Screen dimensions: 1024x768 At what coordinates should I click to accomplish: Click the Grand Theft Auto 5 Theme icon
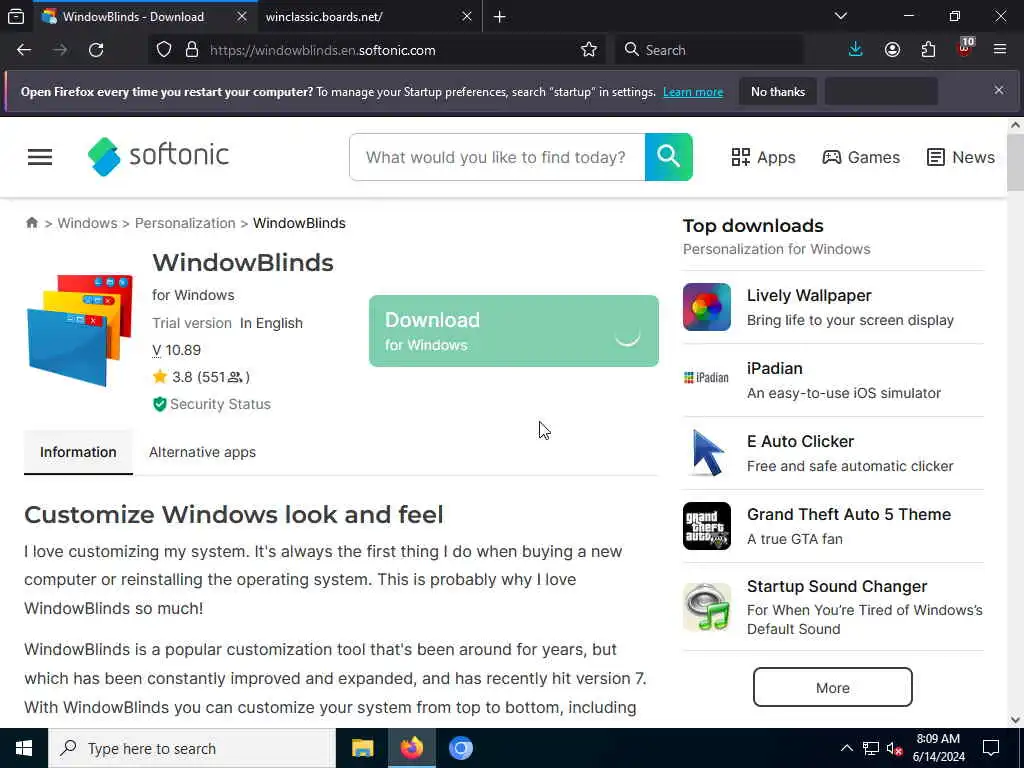pos(707,526)
